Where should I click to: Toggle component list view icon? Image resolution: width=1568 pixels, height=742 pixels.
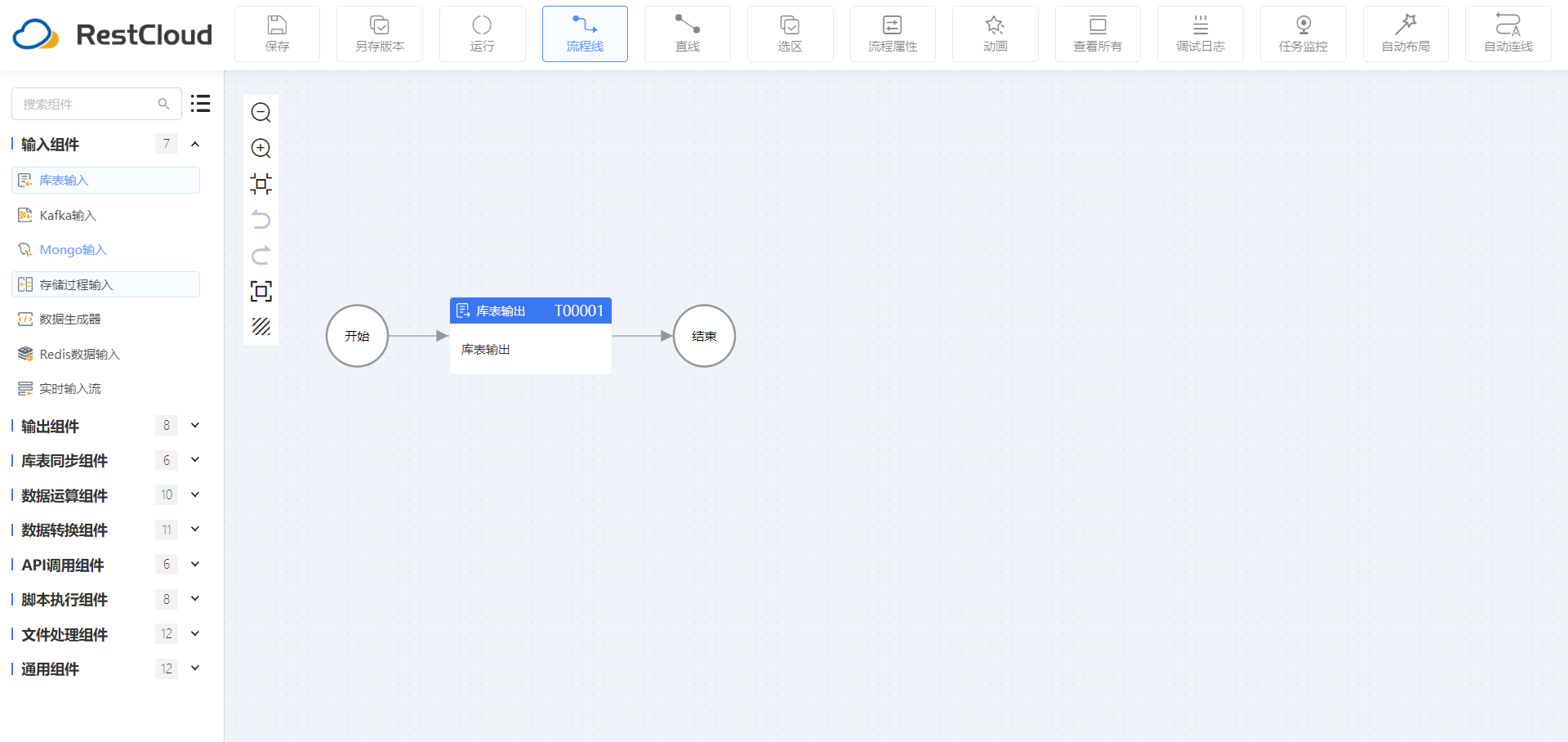pyautogui.click(x=201, y=104)
